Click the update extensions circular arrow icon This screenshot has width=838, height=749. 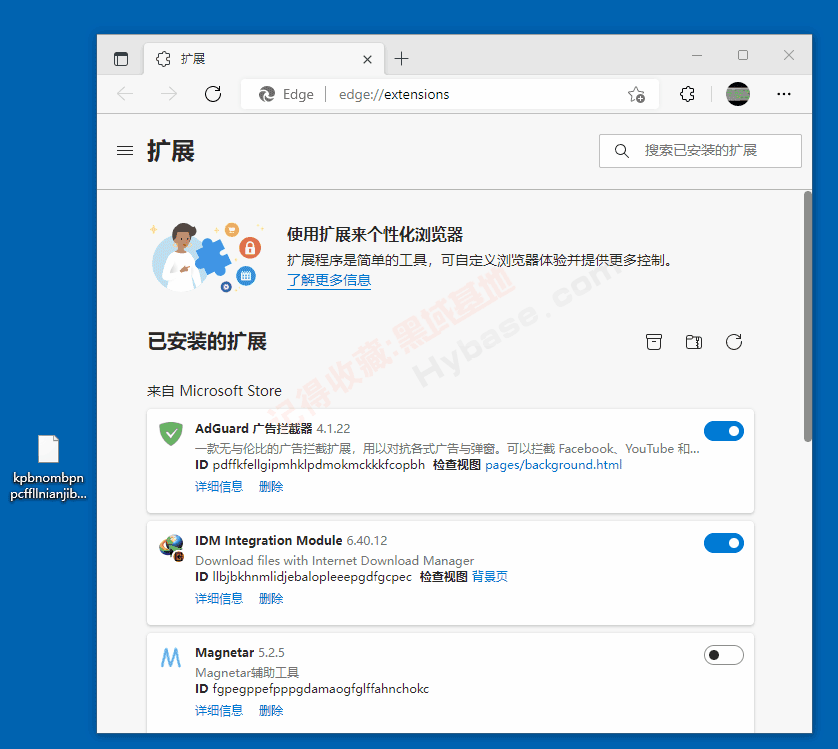[x=734, y=342]
